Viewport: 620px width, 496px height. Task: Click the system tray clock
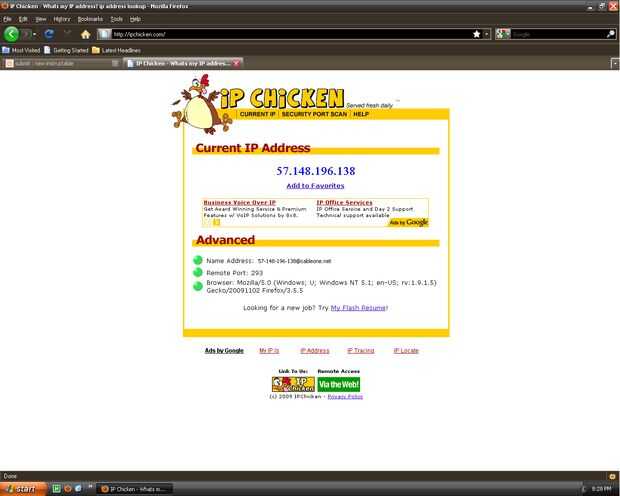601,489
